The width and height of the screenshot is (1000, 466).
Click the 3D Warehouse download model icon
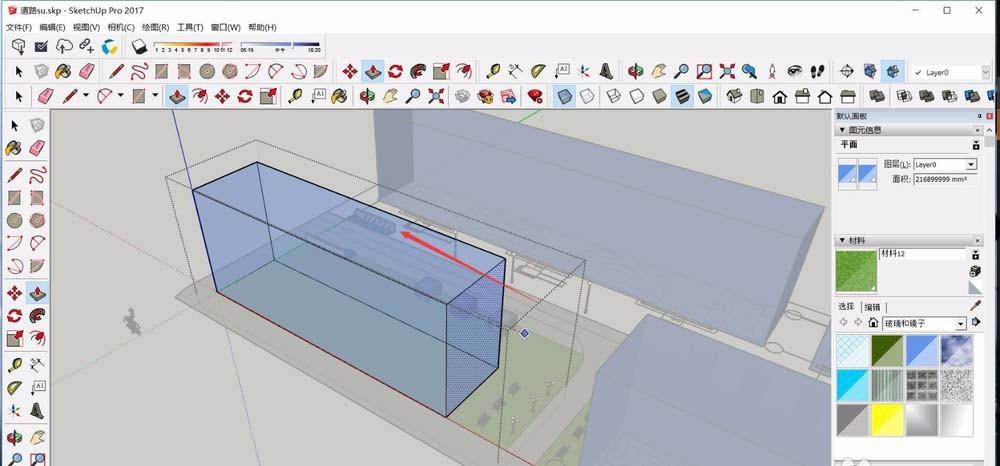click(x=18, y=47)
